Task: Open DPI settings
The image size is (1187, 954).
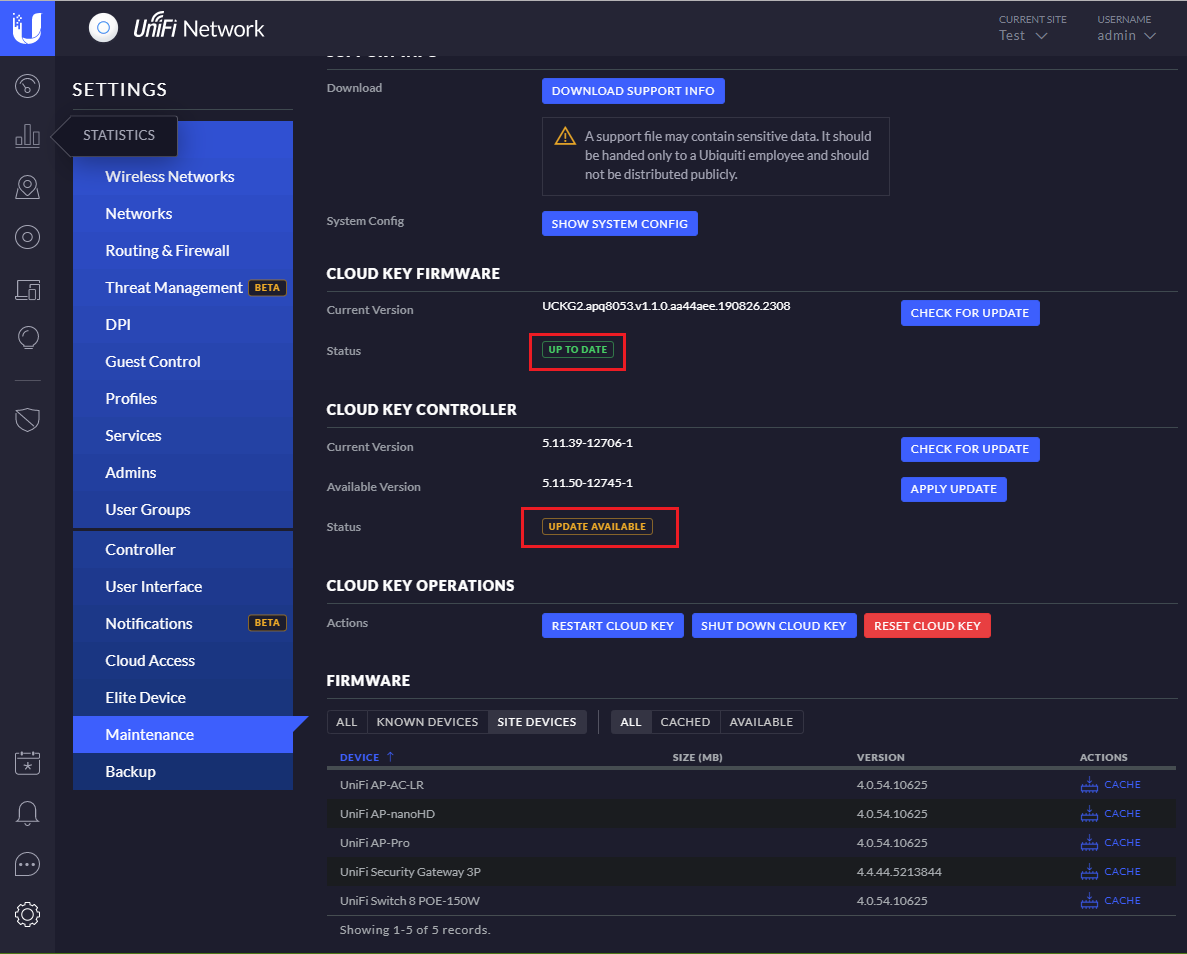Action: [182, 325]
